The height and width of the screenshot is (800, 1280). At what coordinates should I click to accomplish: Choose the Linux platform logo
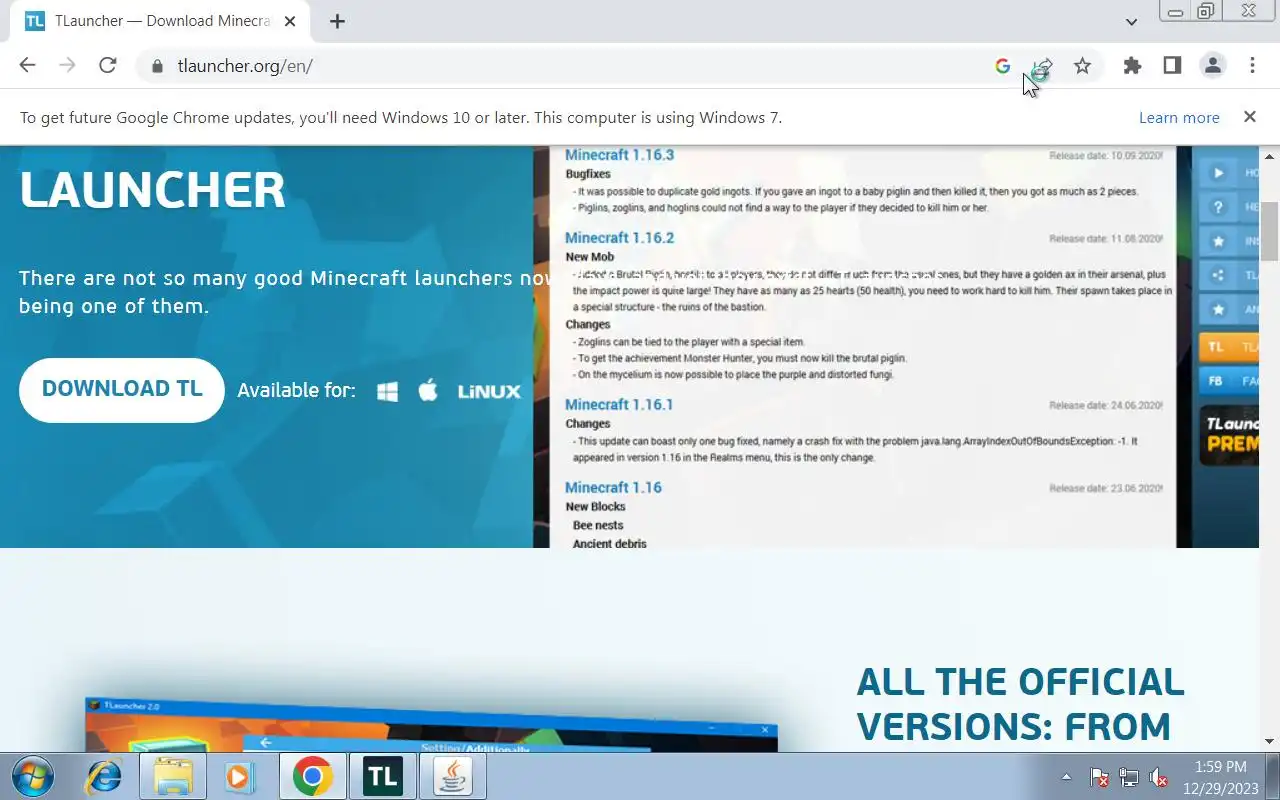(x=489, y=392)
